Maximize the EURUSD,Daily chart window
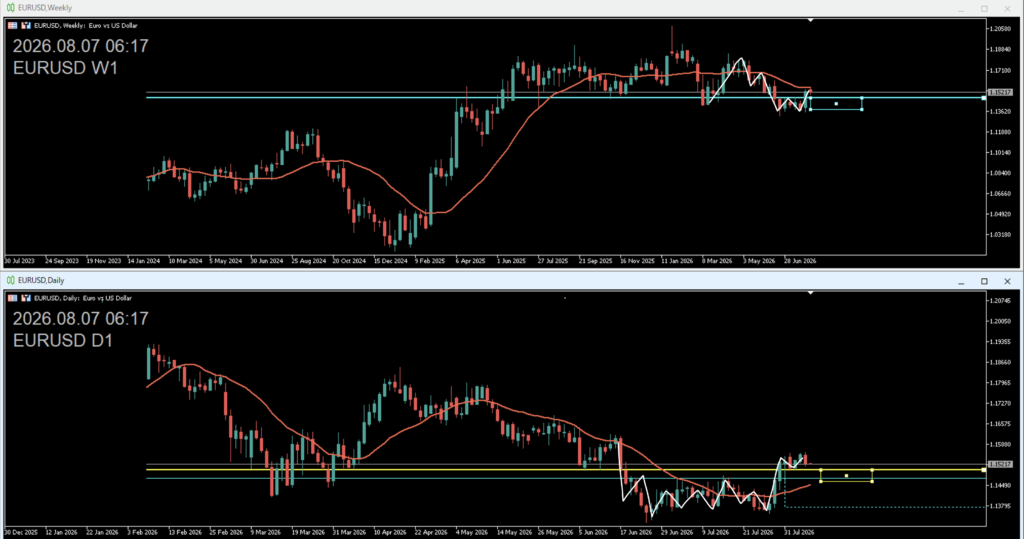 point(984,282)
